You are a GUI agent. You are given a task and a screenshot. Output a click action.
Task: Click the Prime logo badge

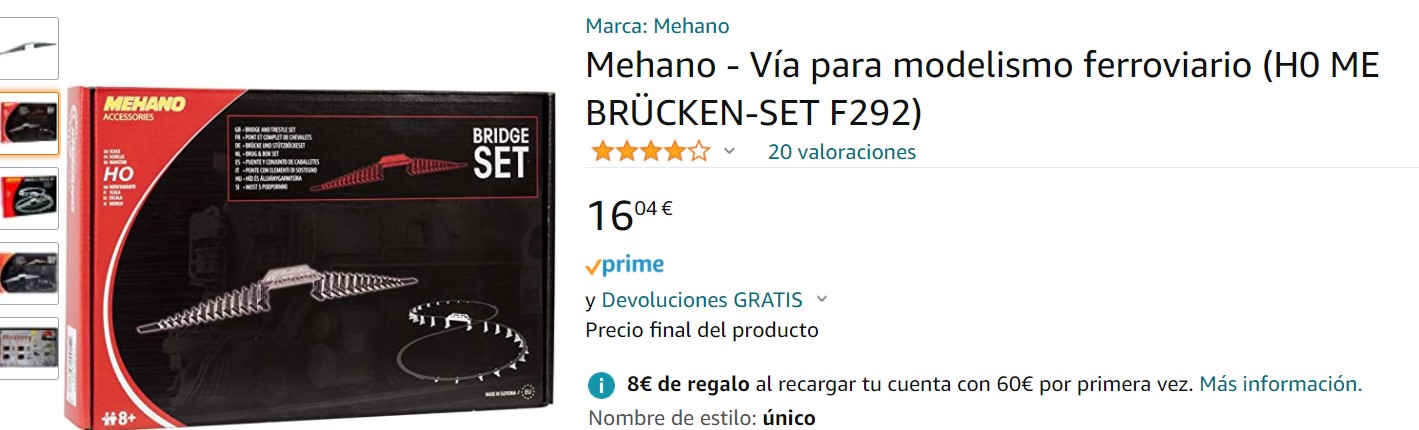(x=625, y=265)
